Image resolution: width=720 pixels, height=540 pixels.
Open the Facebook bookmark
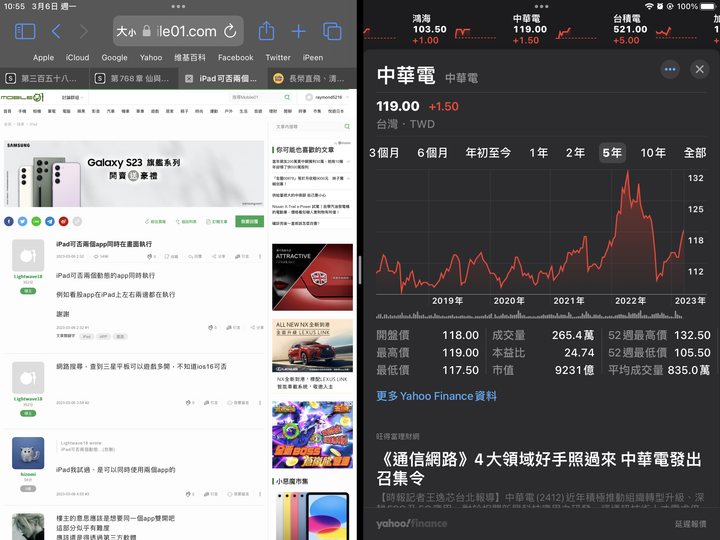[236, 58]
